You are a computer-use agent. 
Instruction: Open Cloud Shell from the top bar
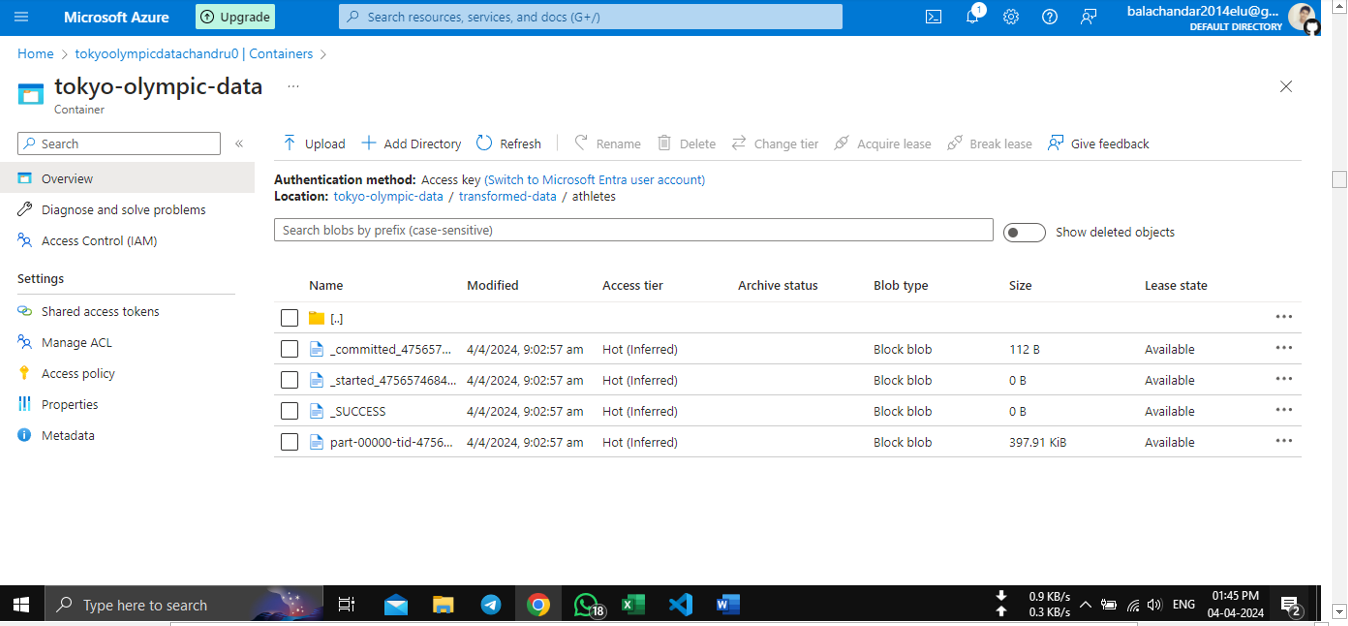coord(933,17)
